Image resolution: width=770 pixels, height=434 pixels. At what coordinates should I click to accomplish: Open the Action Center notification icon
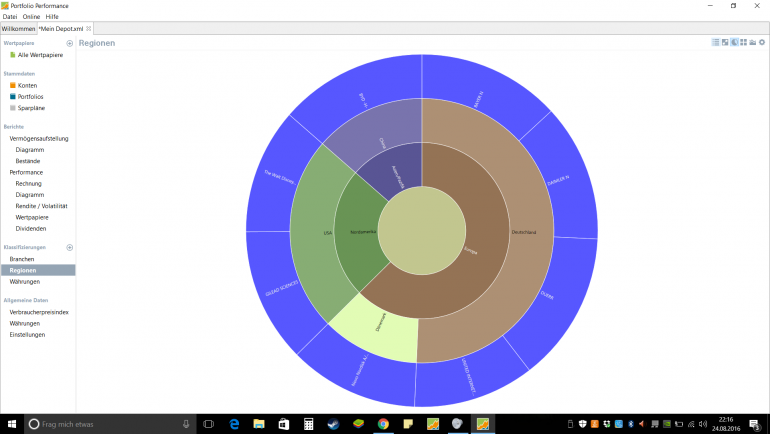pos(755,424)
